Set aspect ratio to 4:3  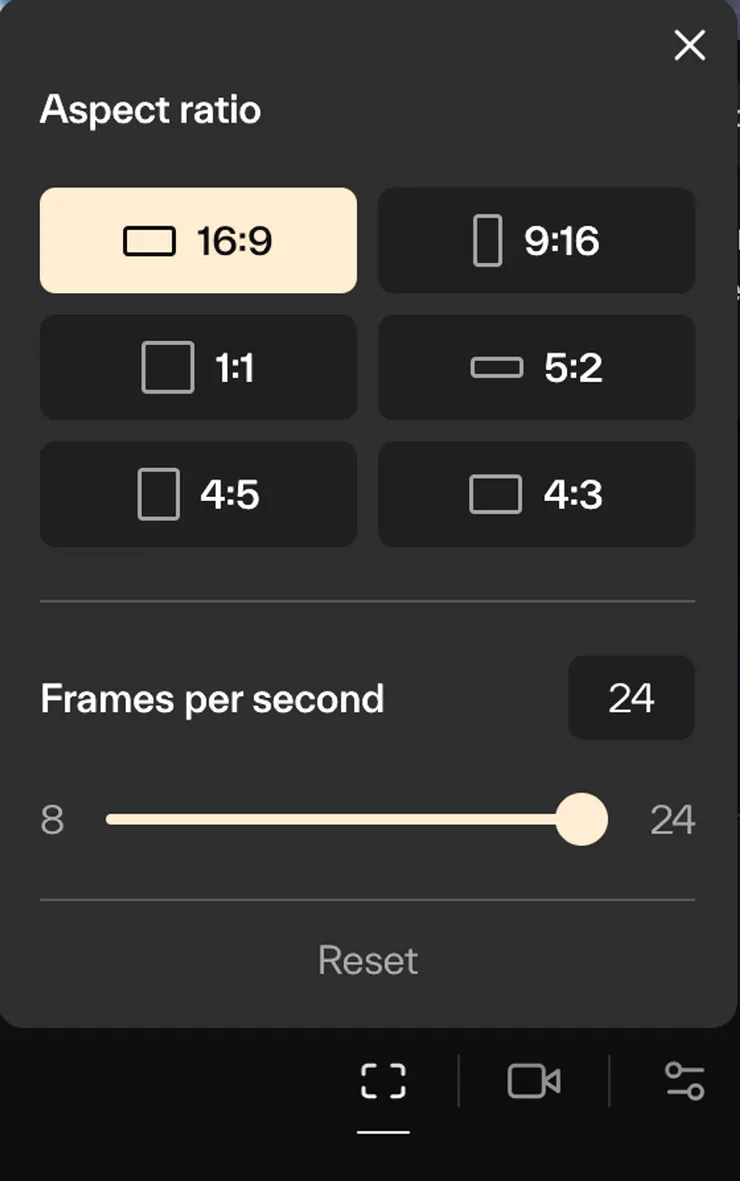pos(536,495)
